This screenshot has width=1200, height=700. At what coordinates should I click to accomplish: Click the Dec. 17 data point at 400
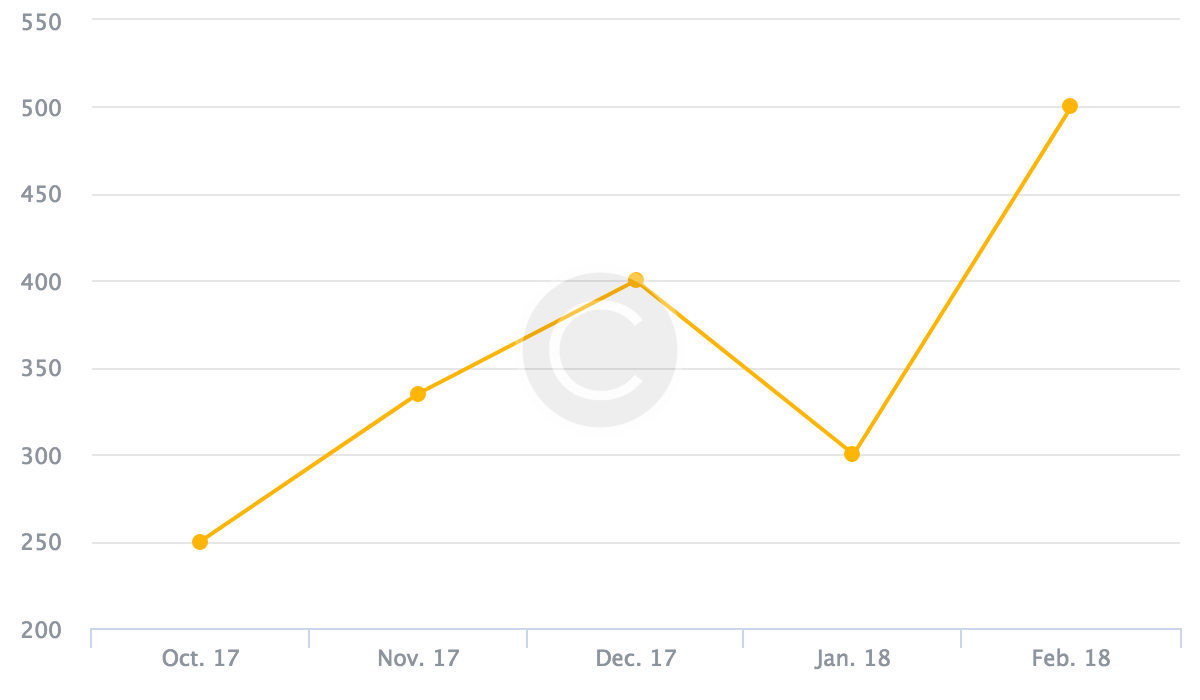pyautogui.click(x=635, y=280)
